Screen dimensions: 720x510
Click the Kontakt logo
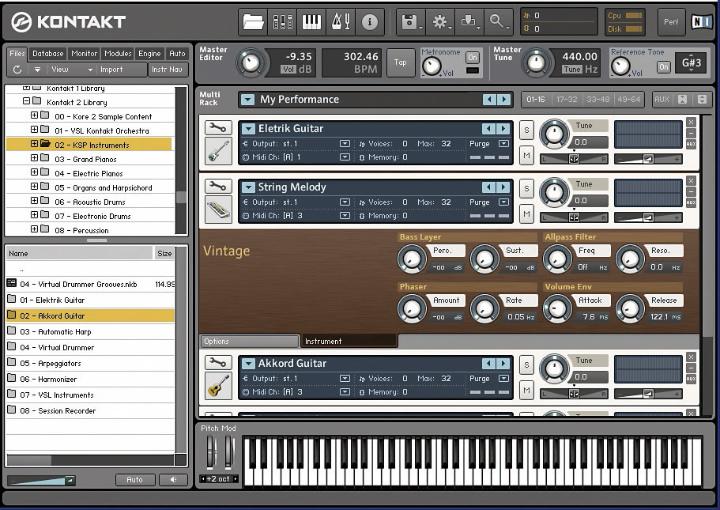point(68,22)
